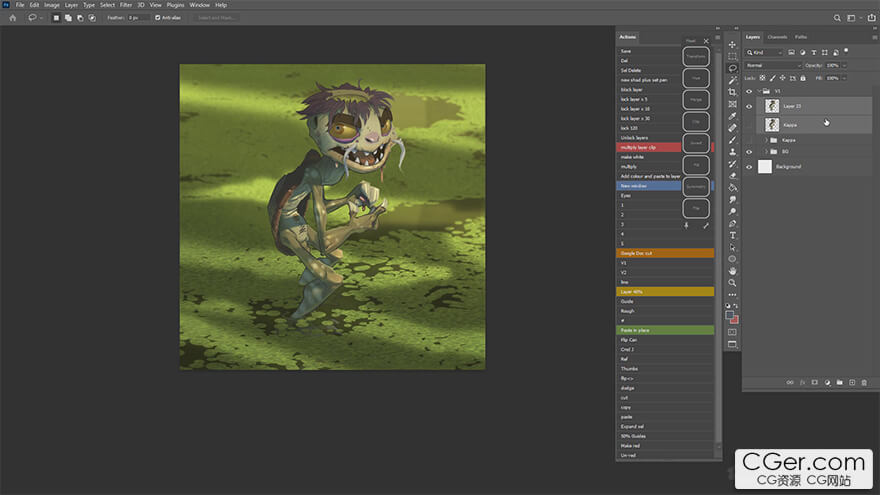
Task: Expand the Kappa layer group
Action: pyautogui.click(x=766, y=140)
